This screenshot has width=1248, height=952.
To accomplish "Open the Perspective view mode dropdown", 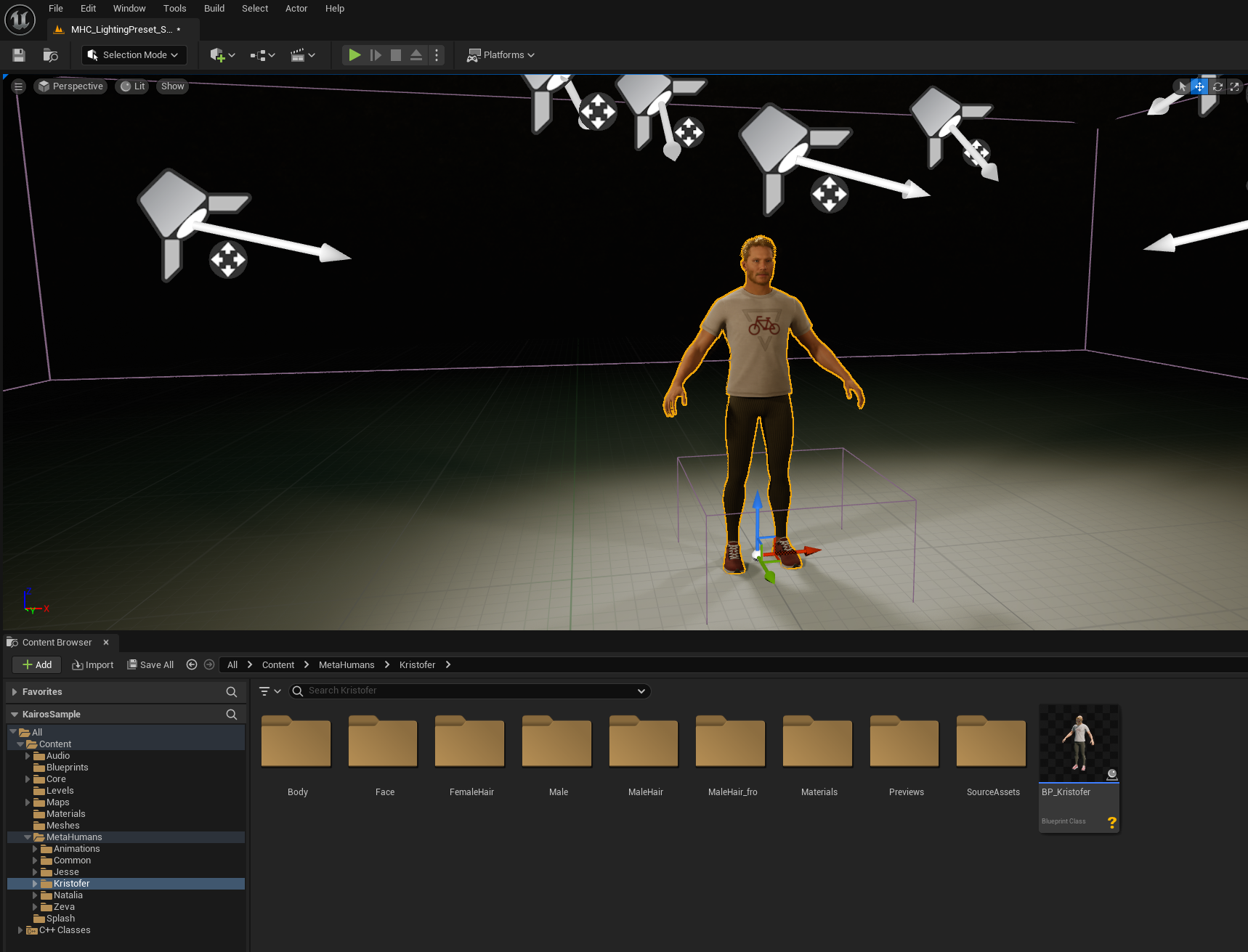I will [71, 86].
